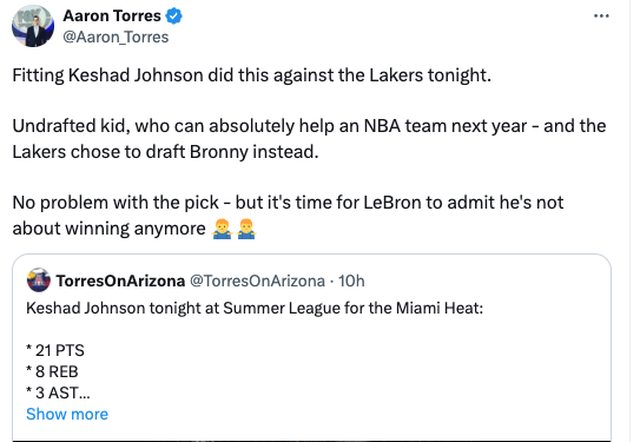The image size is (640, 442).
Task: Click the blue verified checkmark badge
Action: 173,16
